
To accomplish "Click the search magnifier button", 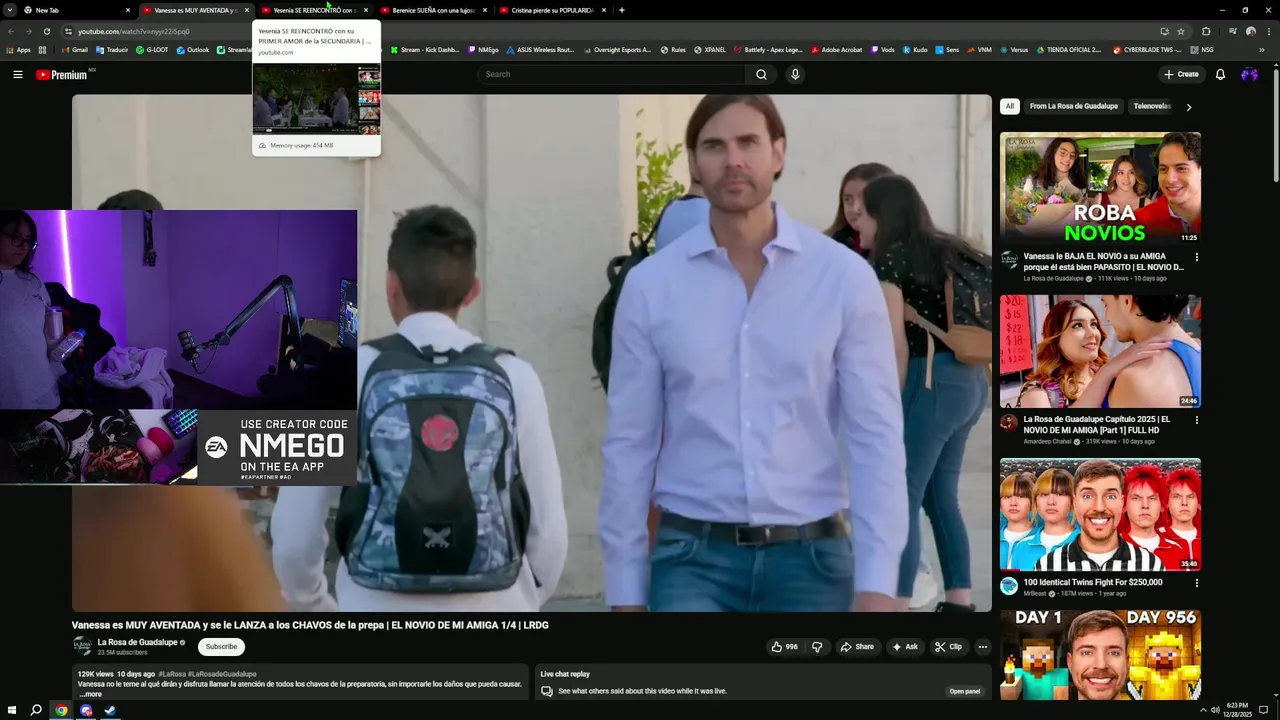I will click(x=761, y=74).
